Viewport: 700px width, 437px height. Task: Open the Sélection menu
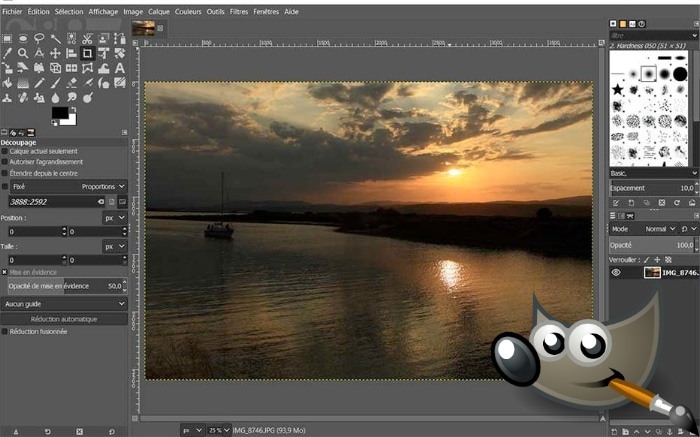69,12
